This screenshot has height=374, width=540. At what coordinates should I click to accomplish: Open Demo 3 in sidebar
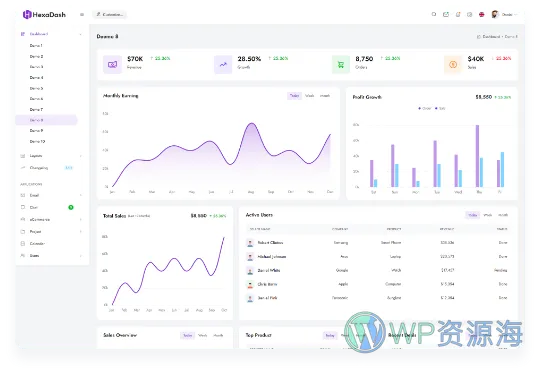(36, 67)
